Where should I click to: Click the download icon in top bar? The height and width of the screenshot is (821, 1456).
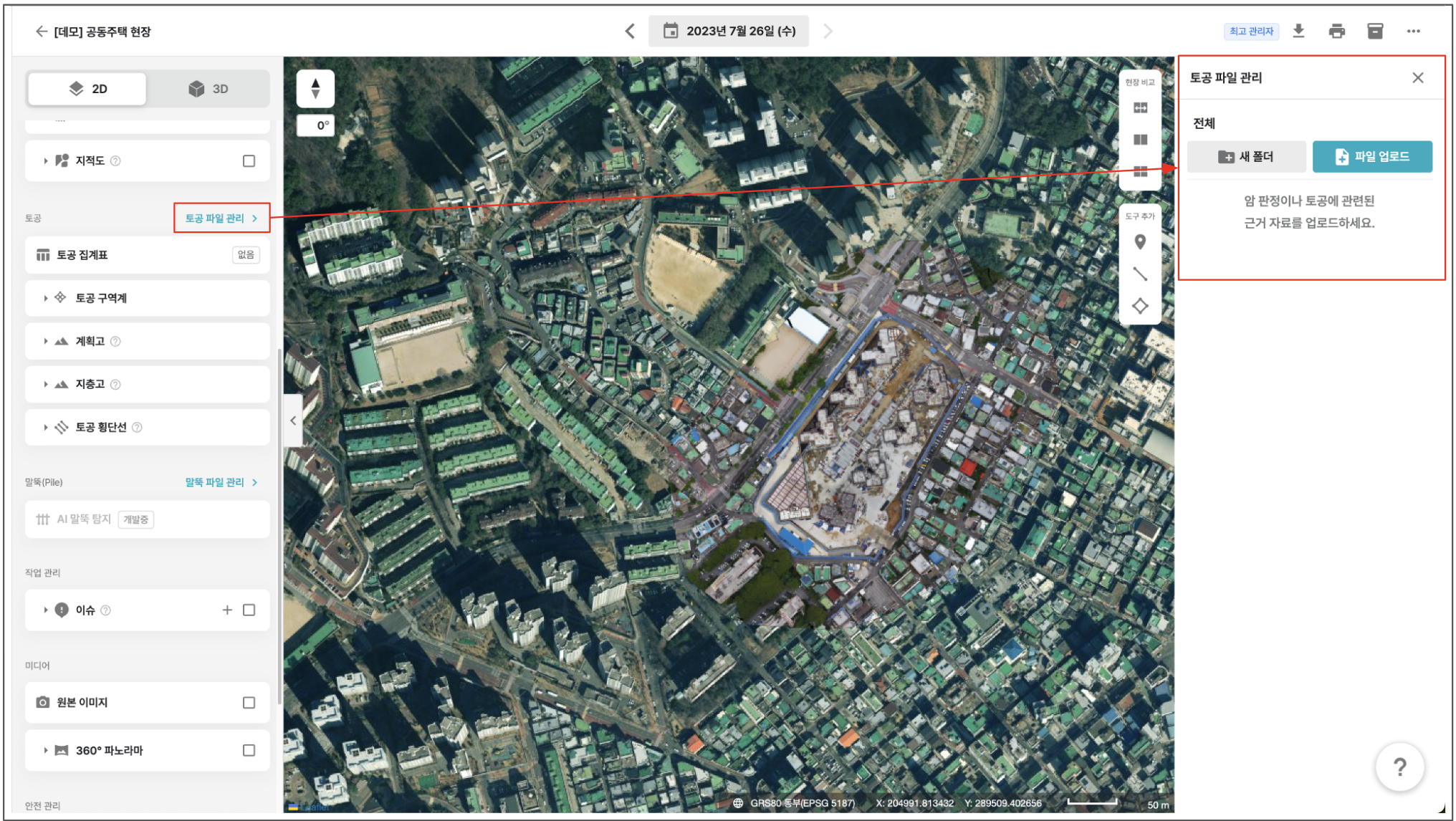1298,31
